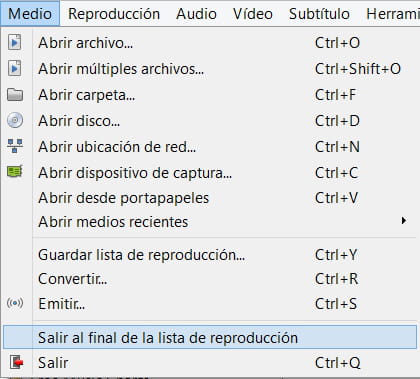Choose Guardar lista de reproducción
The height and width of the screenshot is (379, 420).
[x=210, y=255]
